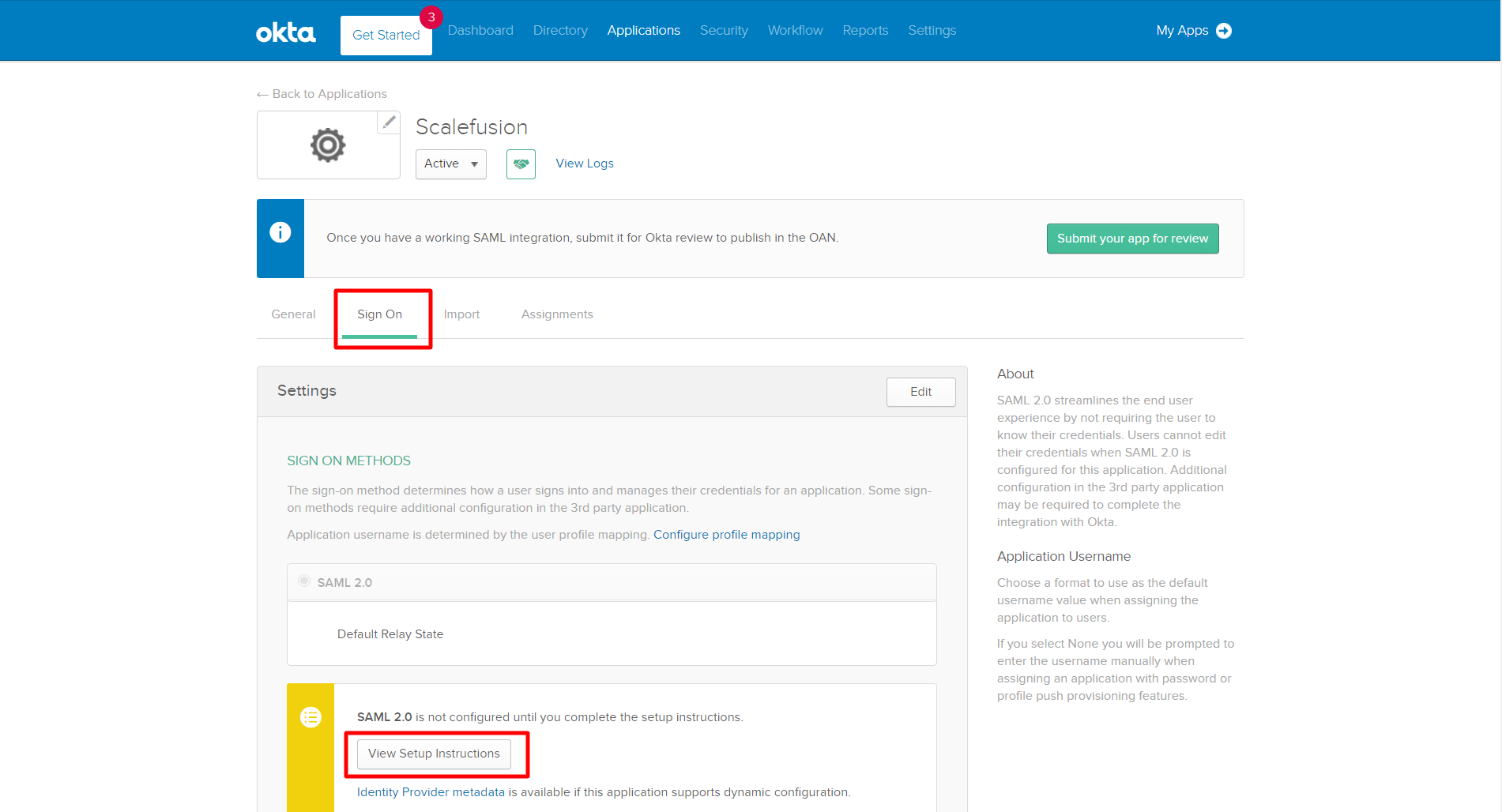Image resolution: width=1502 pixels, height=812 pixels.
Task: Click the green handshake icon button
Action: click(521, 164)
